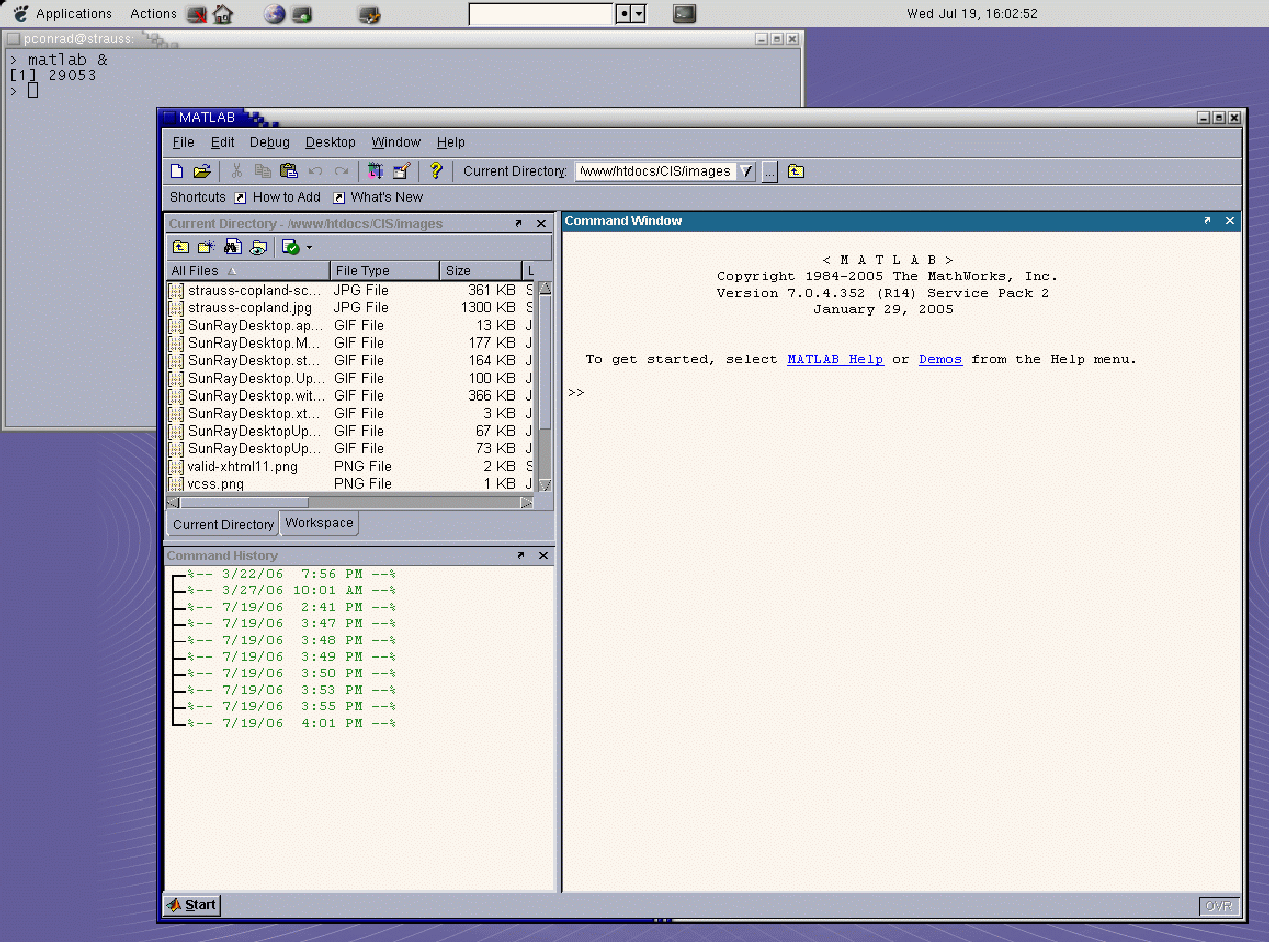Browse for folder with the ellipsis button
The height and width of the screenshot is (942, 1269).
(x=769, y=172)
